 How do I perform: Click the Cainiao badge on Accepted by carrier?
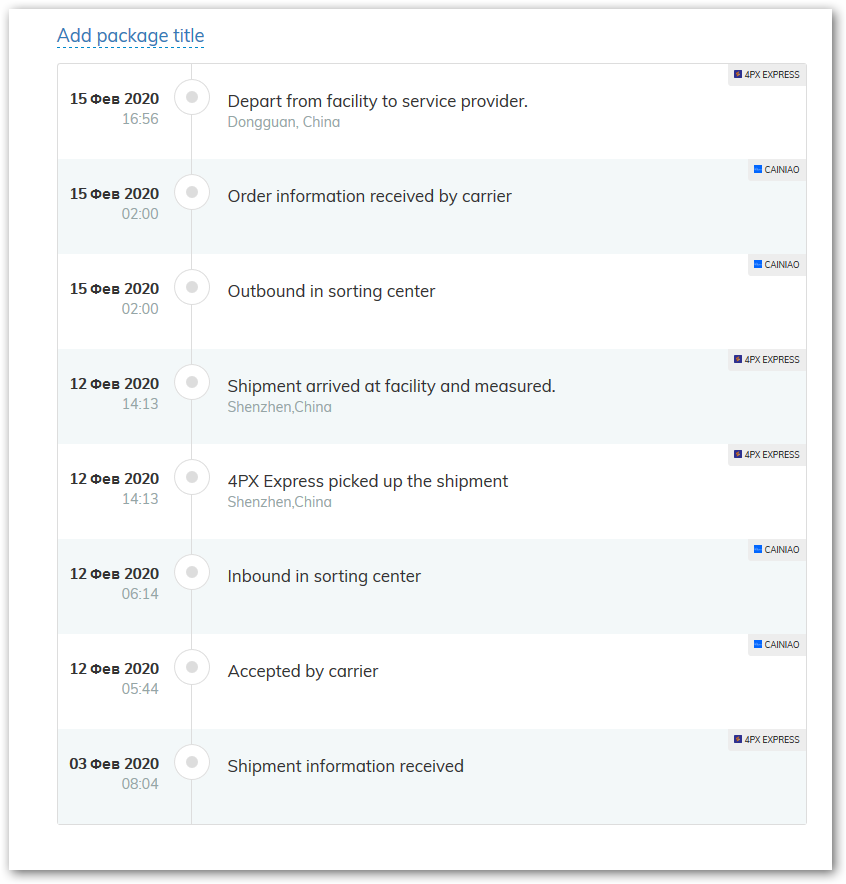[777, 644]
